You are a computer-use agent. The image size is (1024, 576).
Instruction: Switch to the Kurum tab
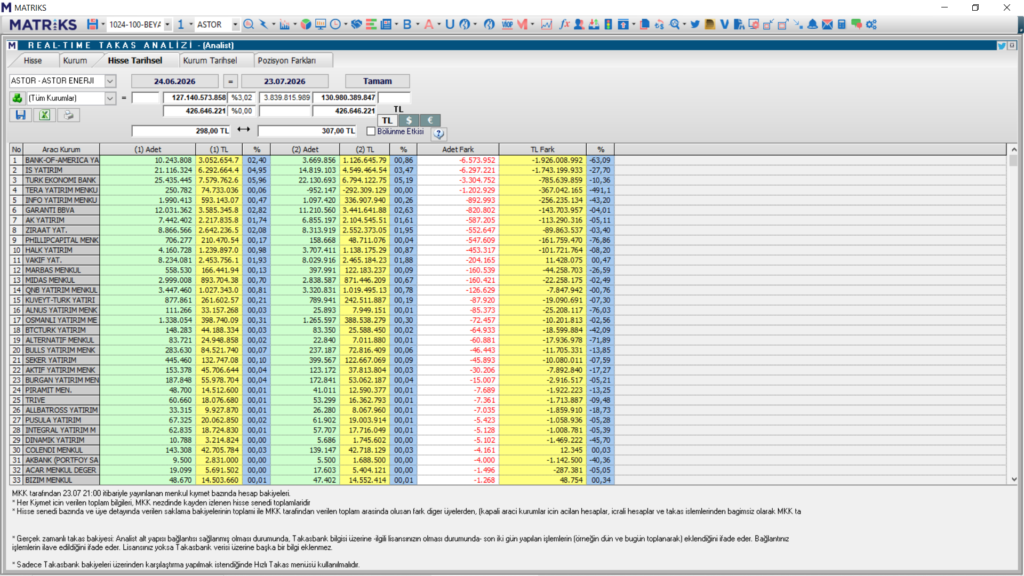pos(75,60)
